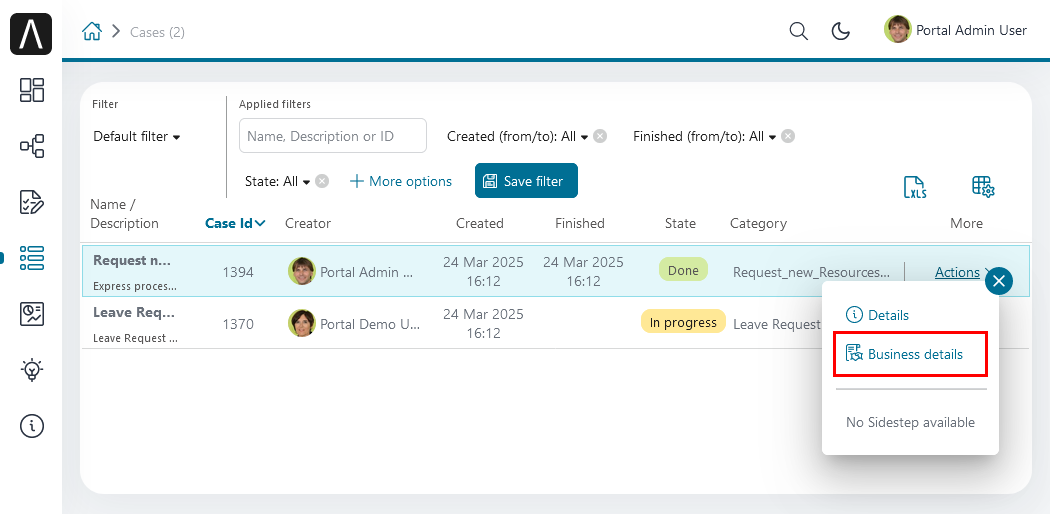Export cases with the XLS icon
This screenshot has height=514, width=1050.
click(915, 187)
